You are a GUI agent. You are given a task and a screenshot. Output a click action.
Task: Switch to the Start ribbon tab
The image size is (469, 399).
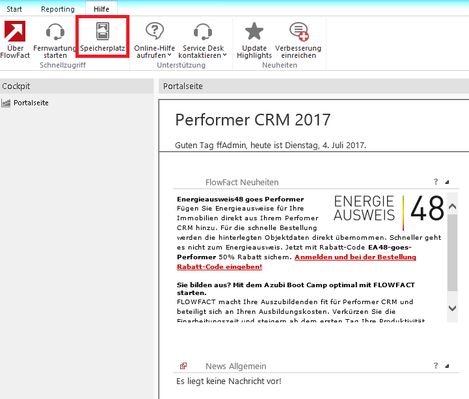(x=14, y=9)
